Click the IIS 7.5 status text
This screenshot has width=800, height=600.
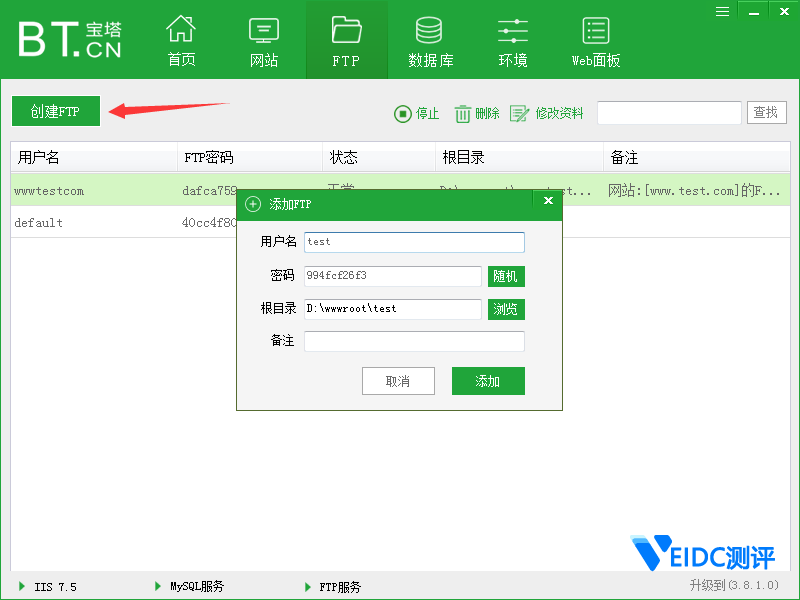[55, 587]
